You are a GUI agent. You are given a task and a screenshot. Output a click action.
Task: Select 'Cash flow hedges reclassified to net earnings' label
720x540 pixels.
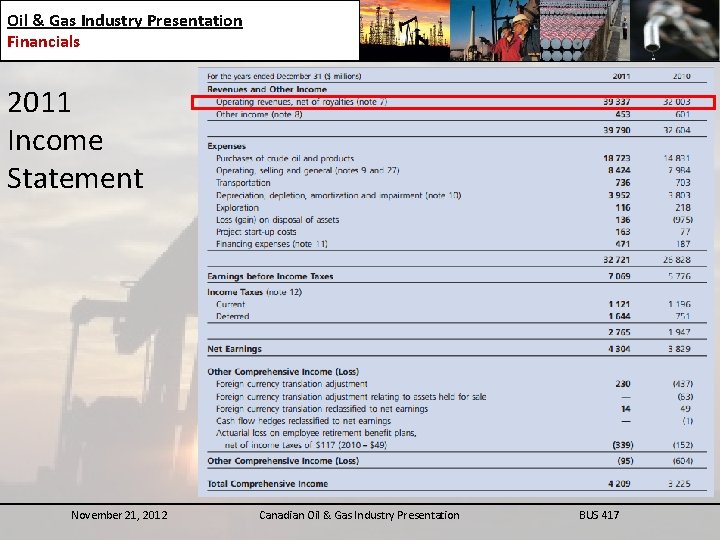pyautogui.click(x=304, y=421)
